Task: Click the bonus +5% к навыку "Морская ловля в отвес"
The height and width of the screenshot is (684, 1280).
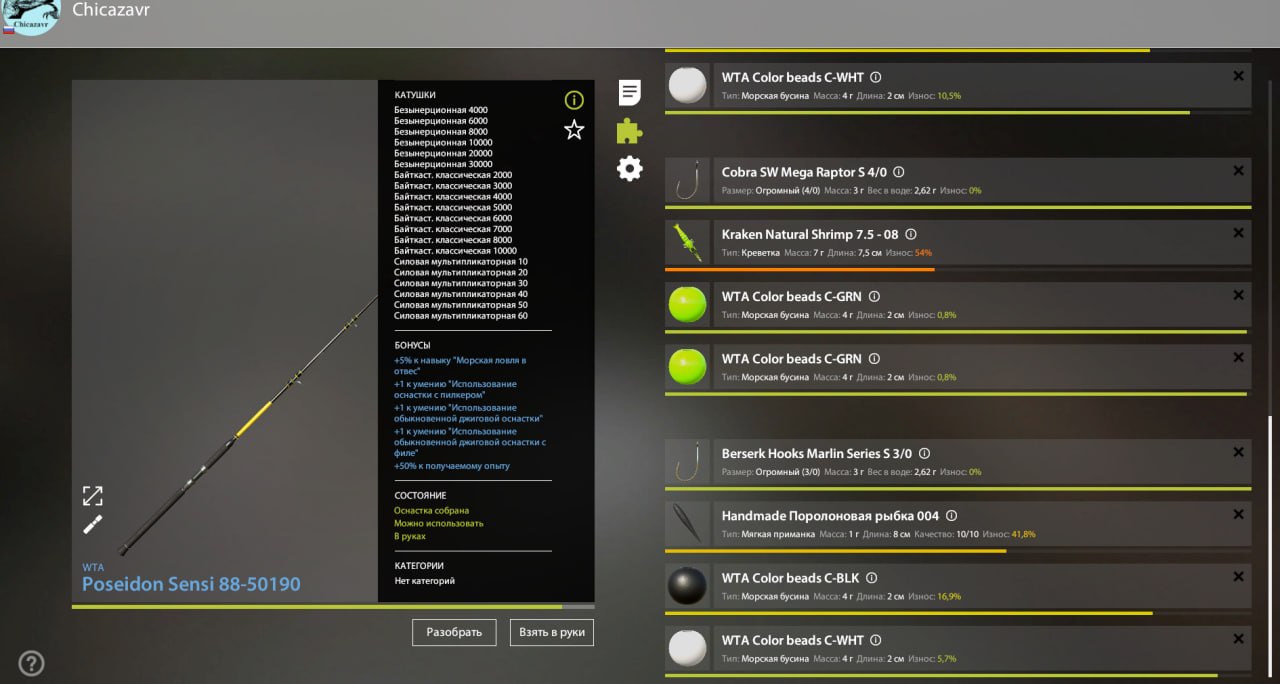Action: (460, 365)
